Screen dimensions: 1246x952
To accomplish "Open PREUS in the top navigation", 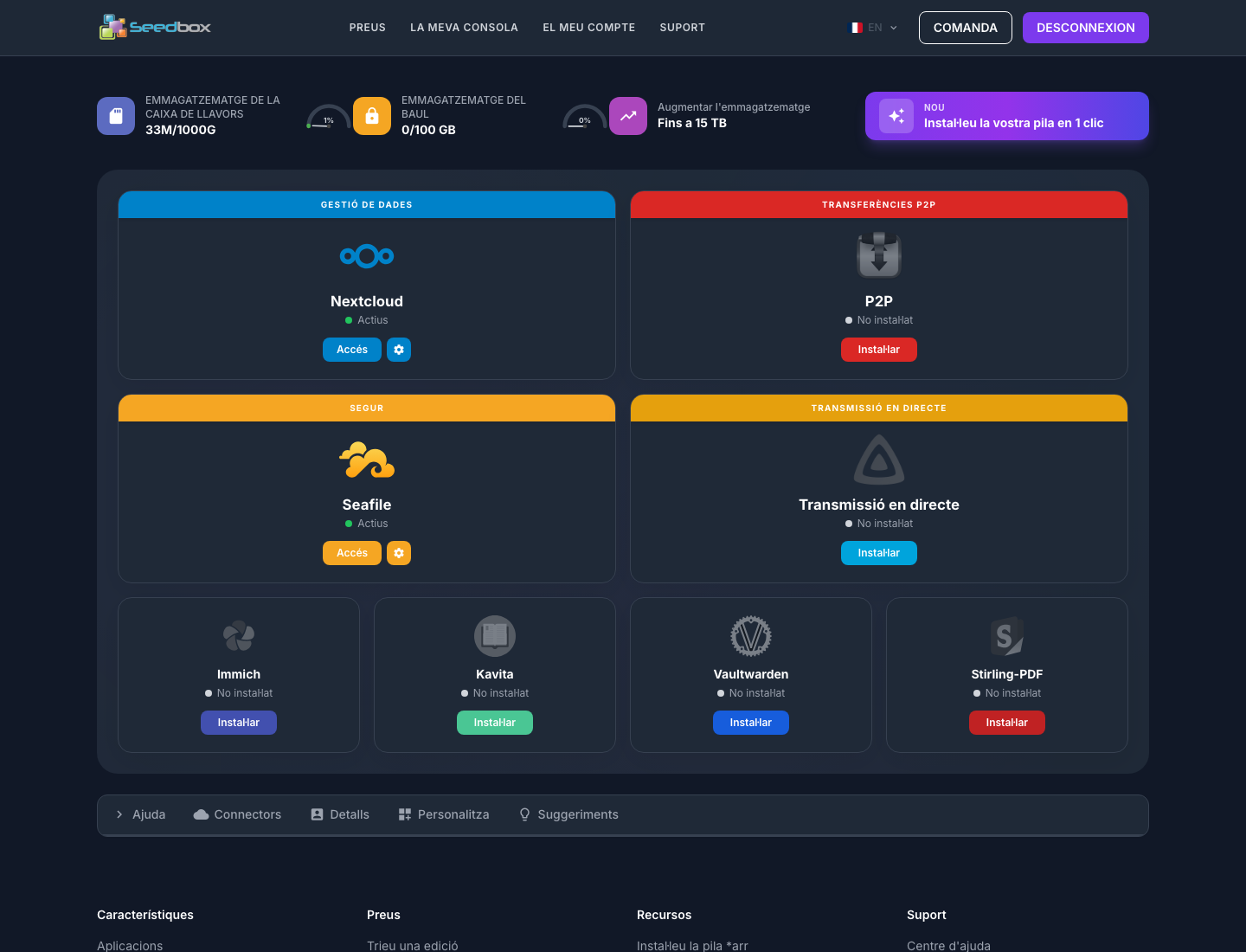I will pos(368,28).
